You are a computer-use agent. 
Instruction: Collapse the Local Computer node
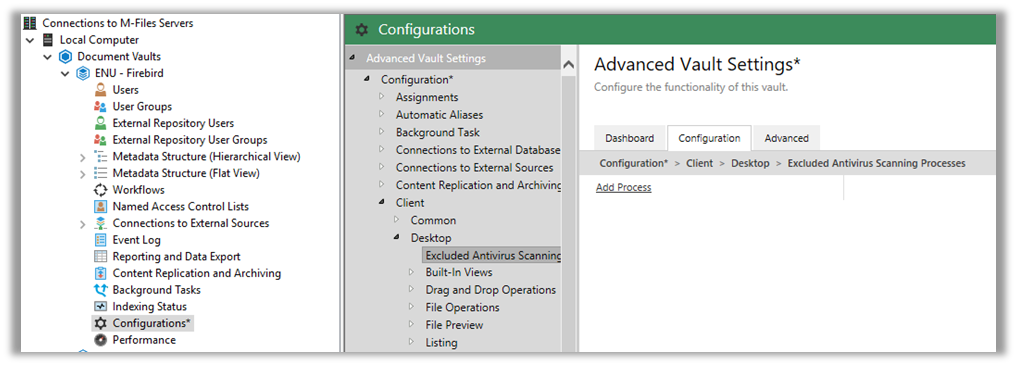(x=29, y=40)
